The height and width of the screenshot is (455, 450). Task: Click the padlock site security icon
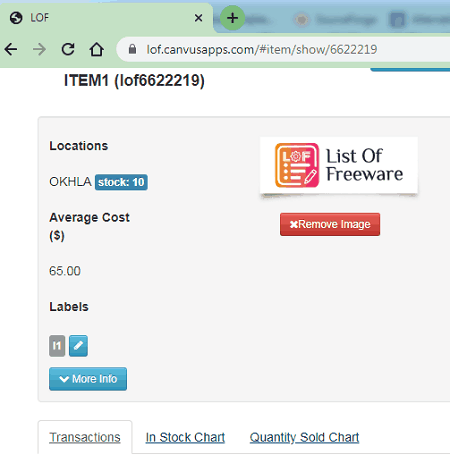pyautogui.click(x=132, y=49)
